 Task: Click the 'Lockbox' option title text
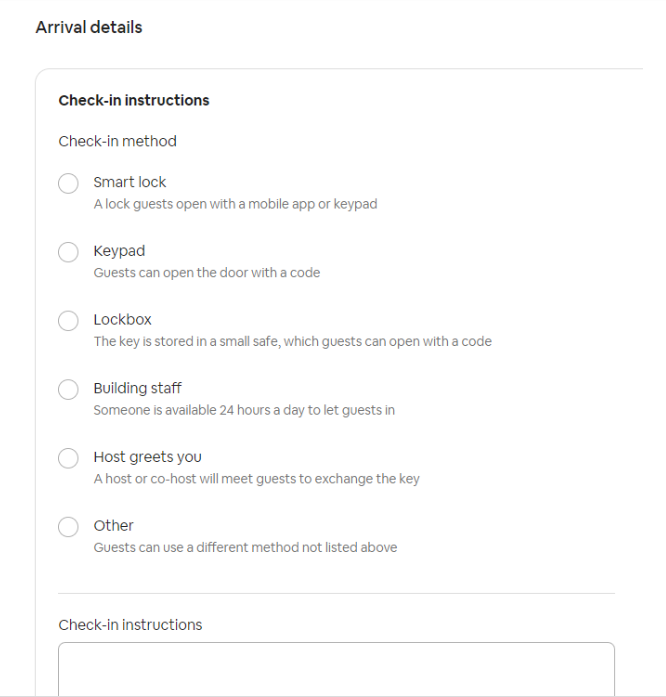(x=122, y=320)
